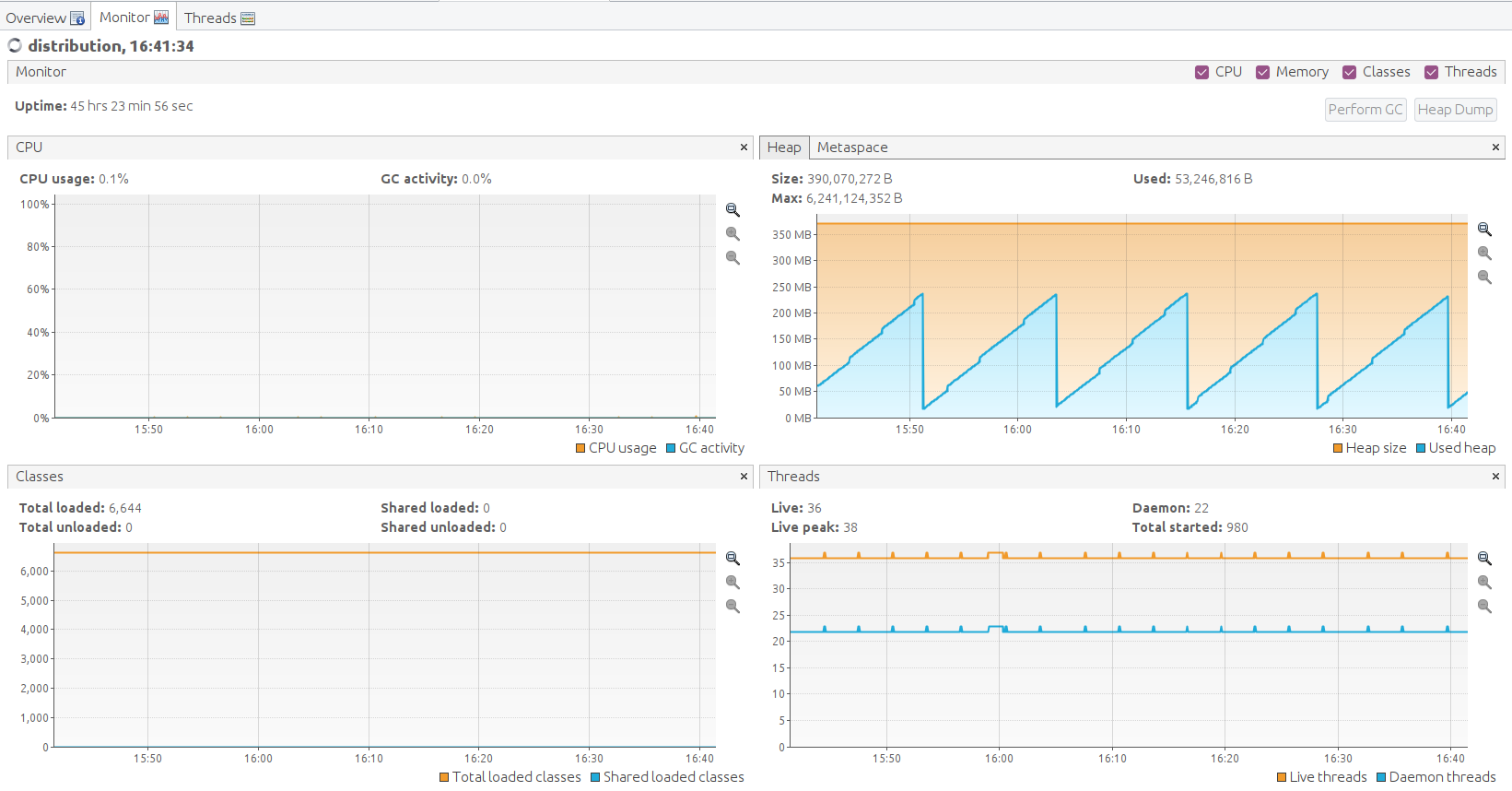Click fit-to-window zoom icon on Threads chart

pos(1484,559)
